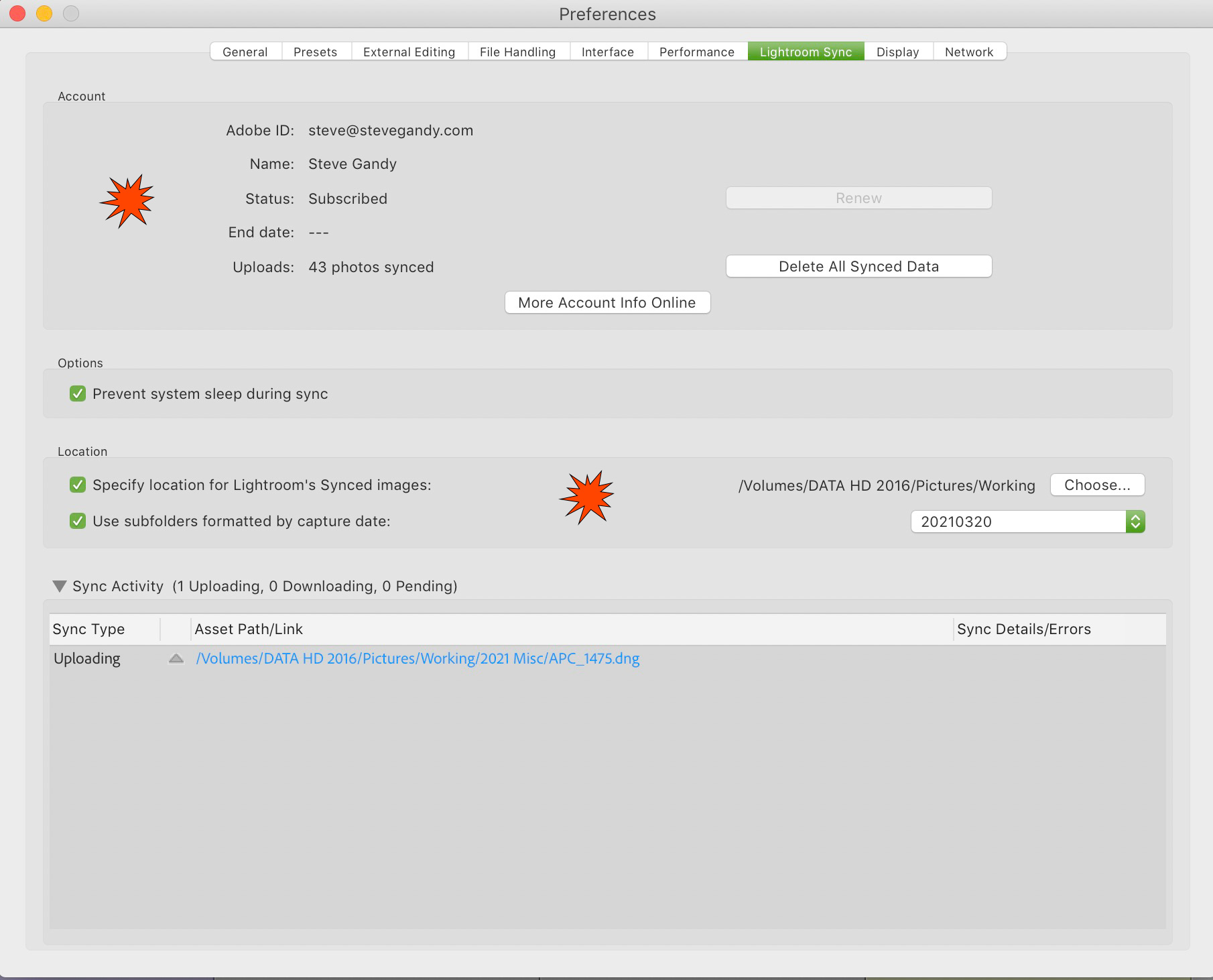Screen dimensions: 1213x980
Task: Switch to the Performance tab
Action: coord(697,52)
